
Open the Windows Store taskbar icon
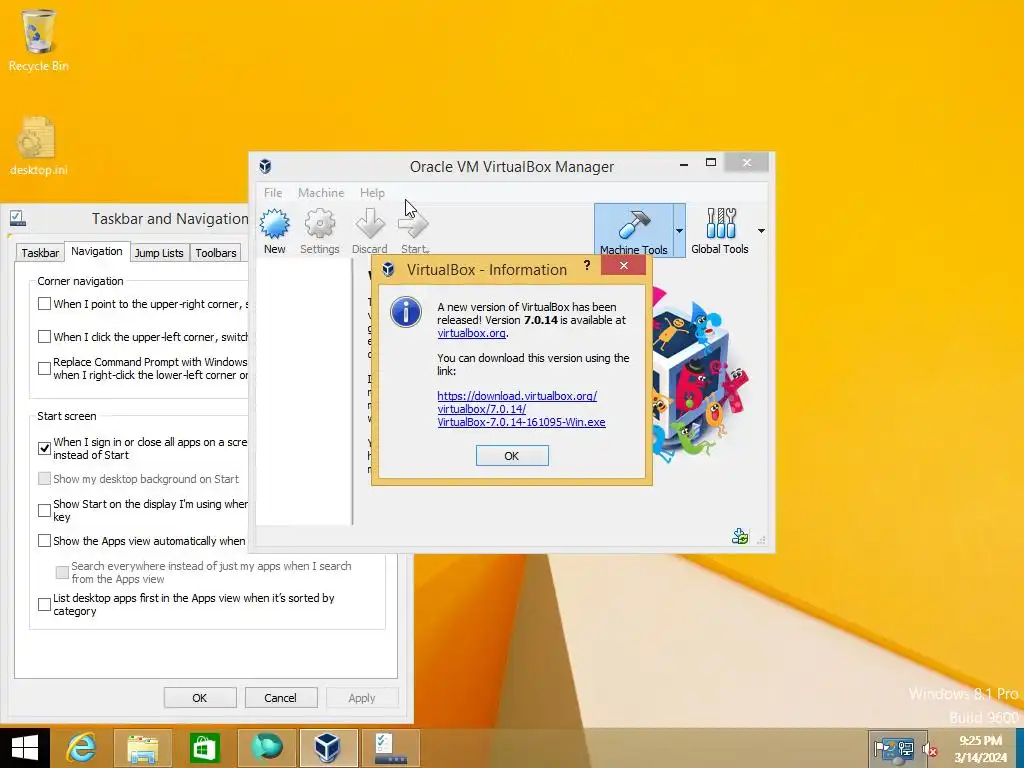pos(204,748)
